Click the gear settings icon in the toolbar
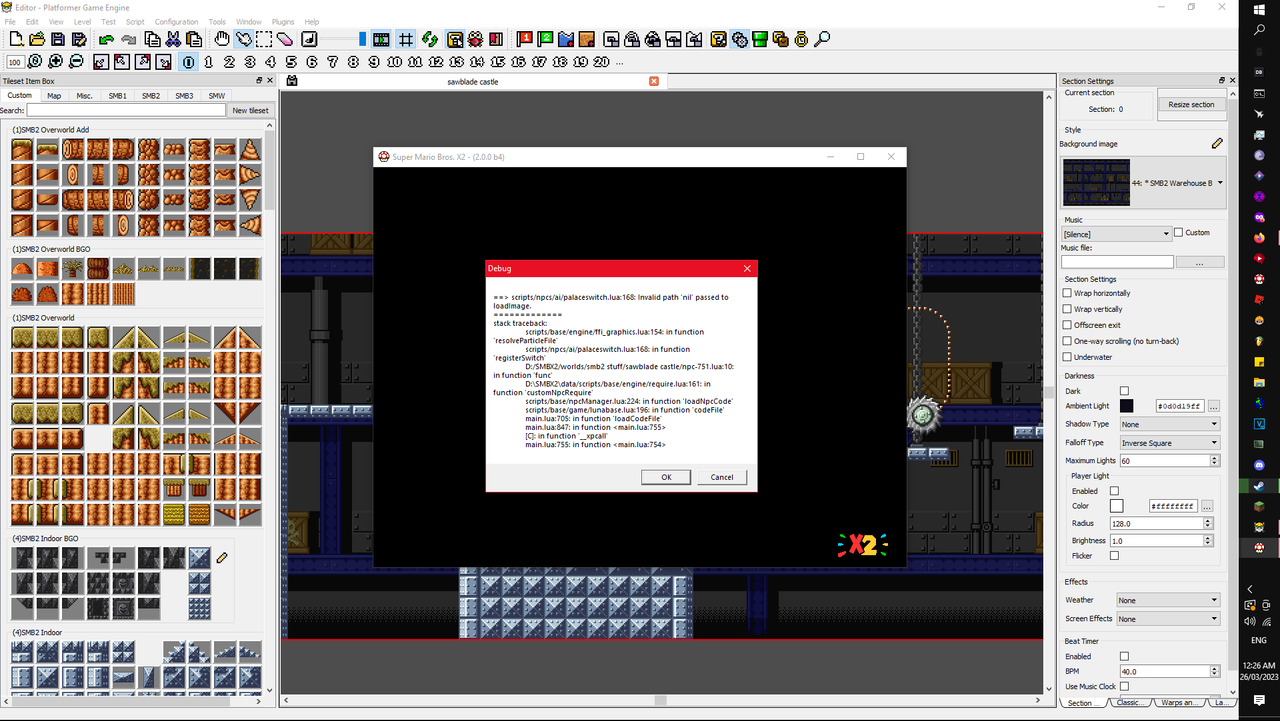Viewport: 1280px width, 721px height. click(x=739, y=39)
